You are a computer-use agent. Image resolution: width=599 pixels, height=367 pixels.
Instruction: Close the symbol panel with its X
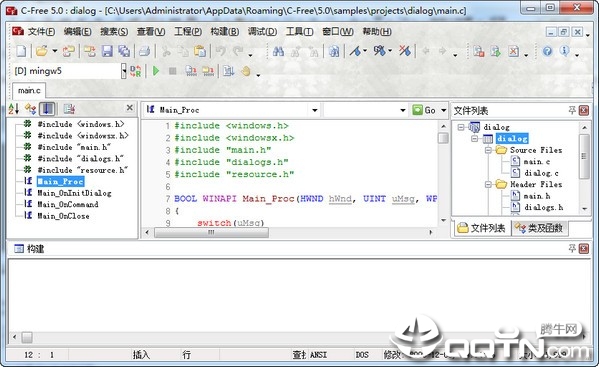click(130, 108)
